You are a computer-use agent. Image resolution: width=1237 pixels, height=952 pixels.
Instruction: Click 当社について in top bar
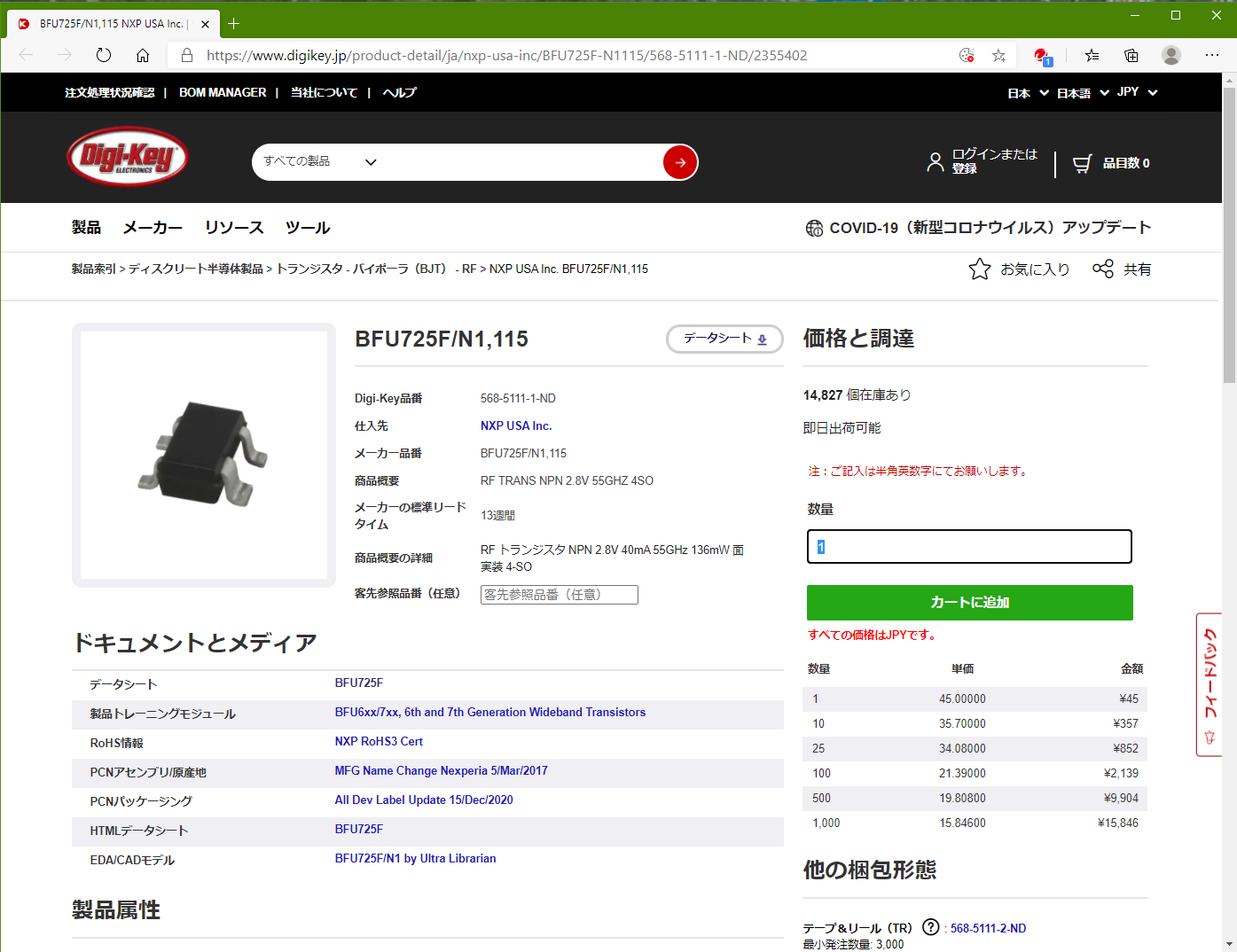tap(324, 92)
